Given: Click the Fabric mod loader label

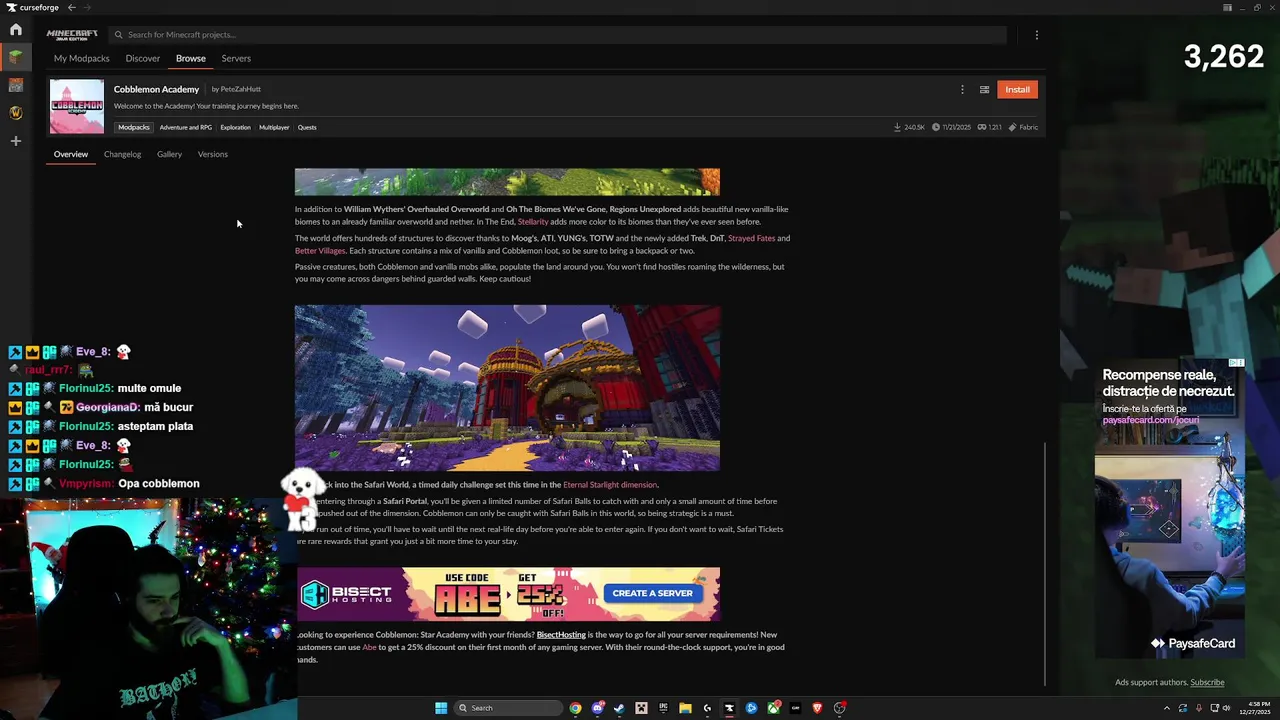Looking at the screenshot, I should click(1023, 127).
